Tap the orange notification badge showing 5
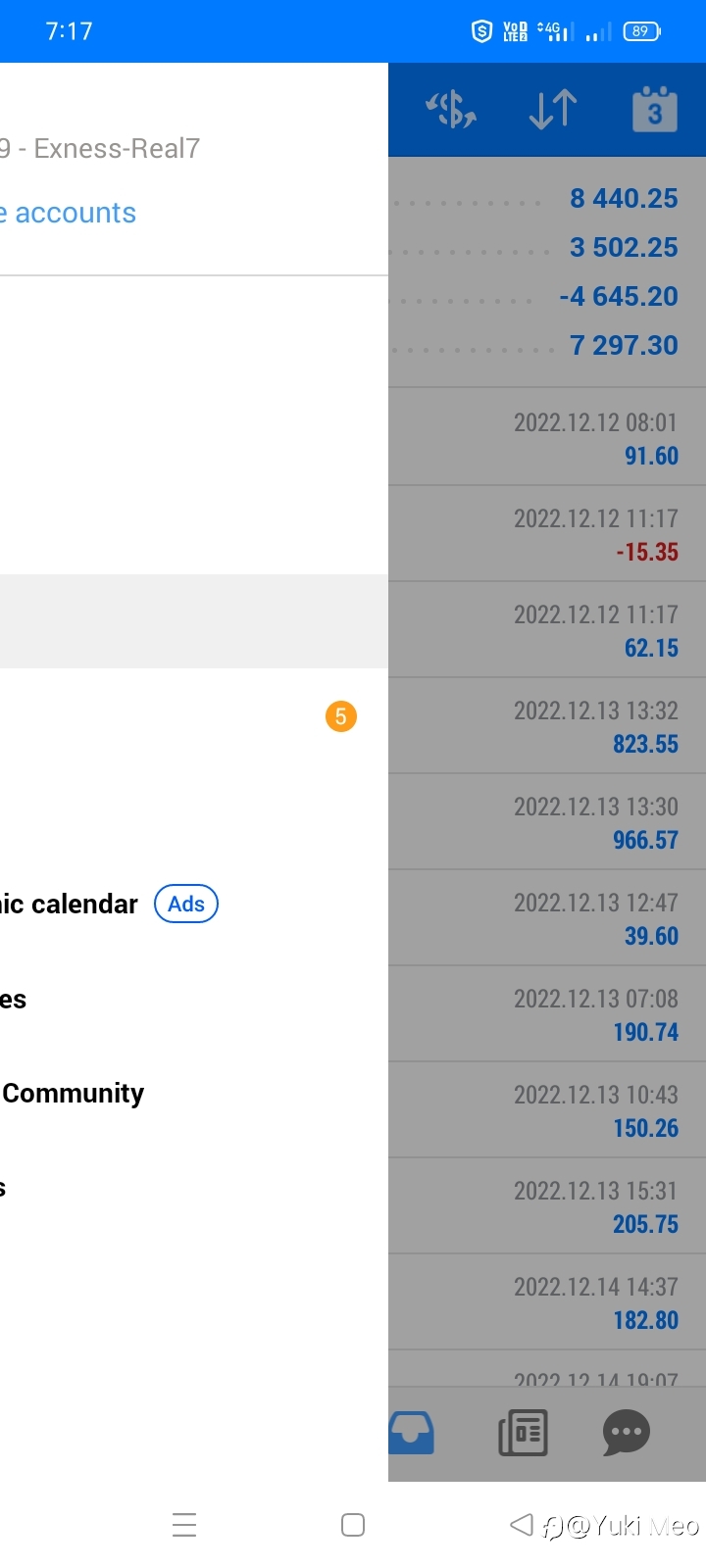This screenshot has height=1568, width=706. 341,716
